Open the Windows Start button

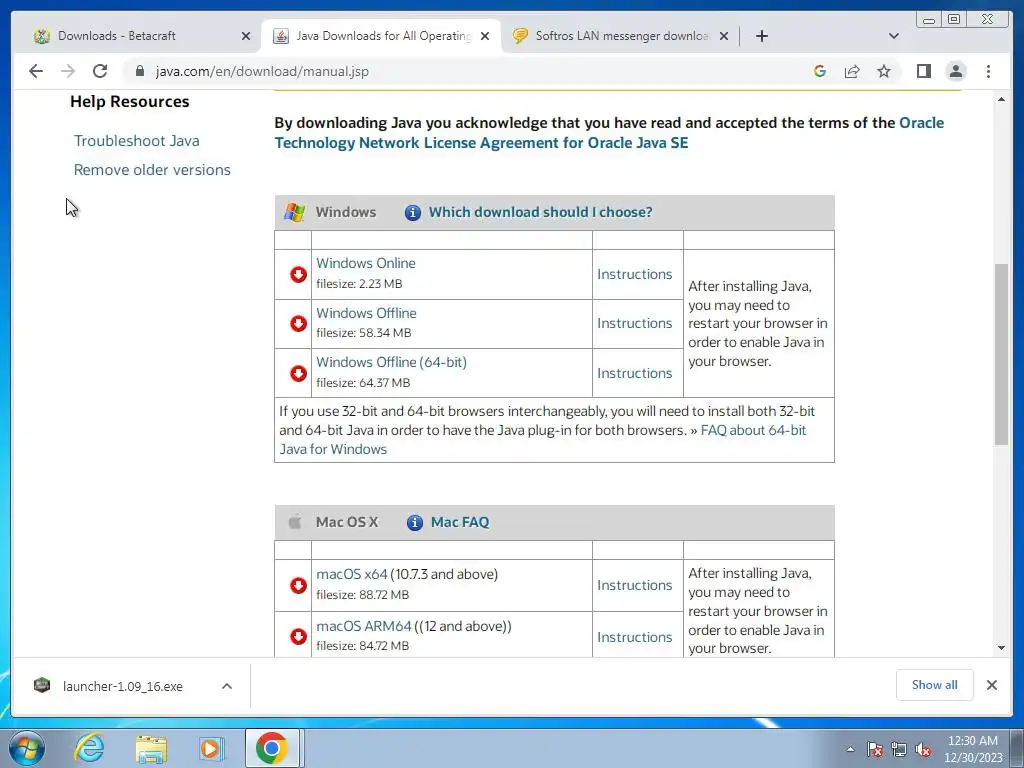27,748
